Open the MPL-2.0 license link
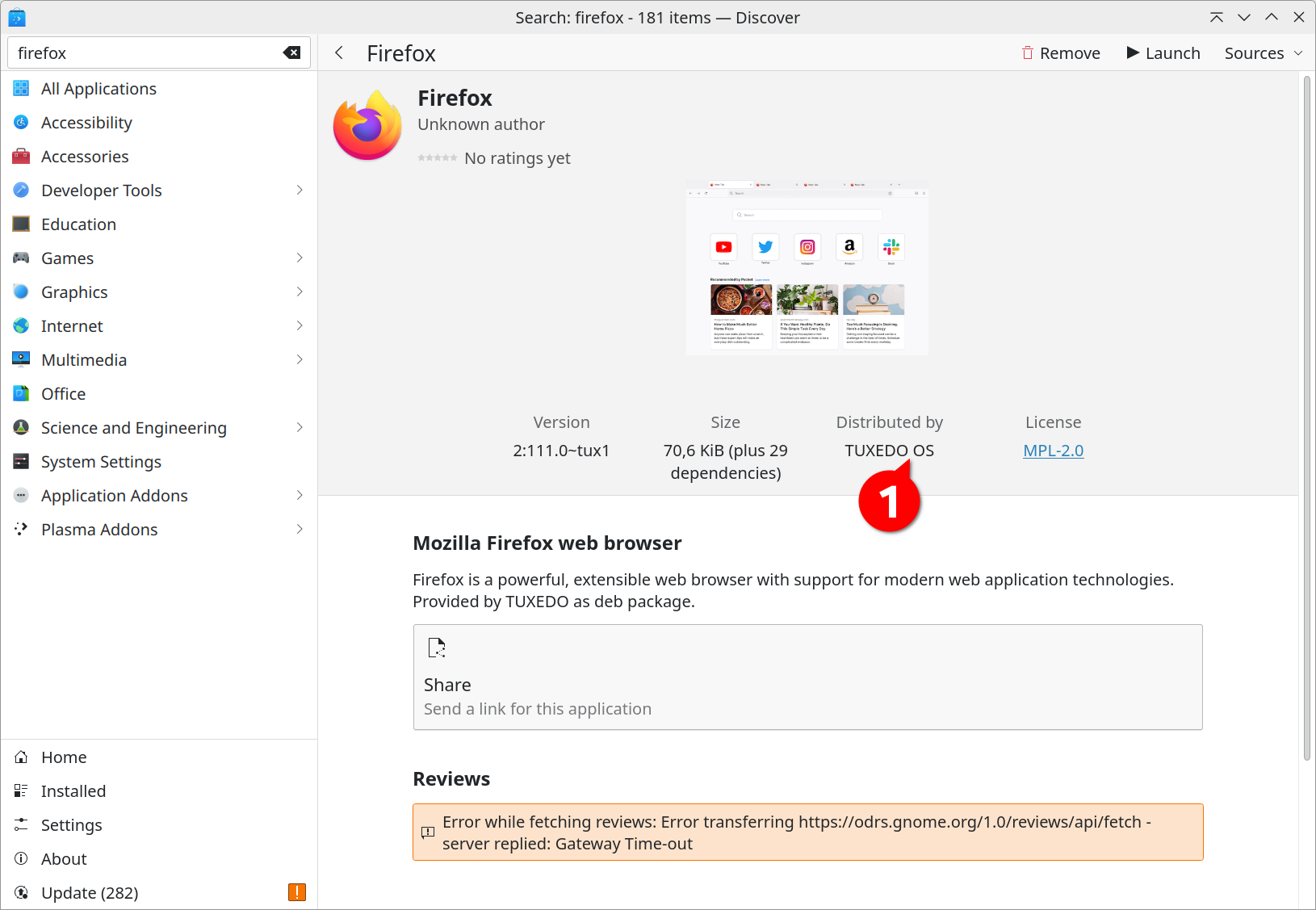 click(x=1053, y=451)
